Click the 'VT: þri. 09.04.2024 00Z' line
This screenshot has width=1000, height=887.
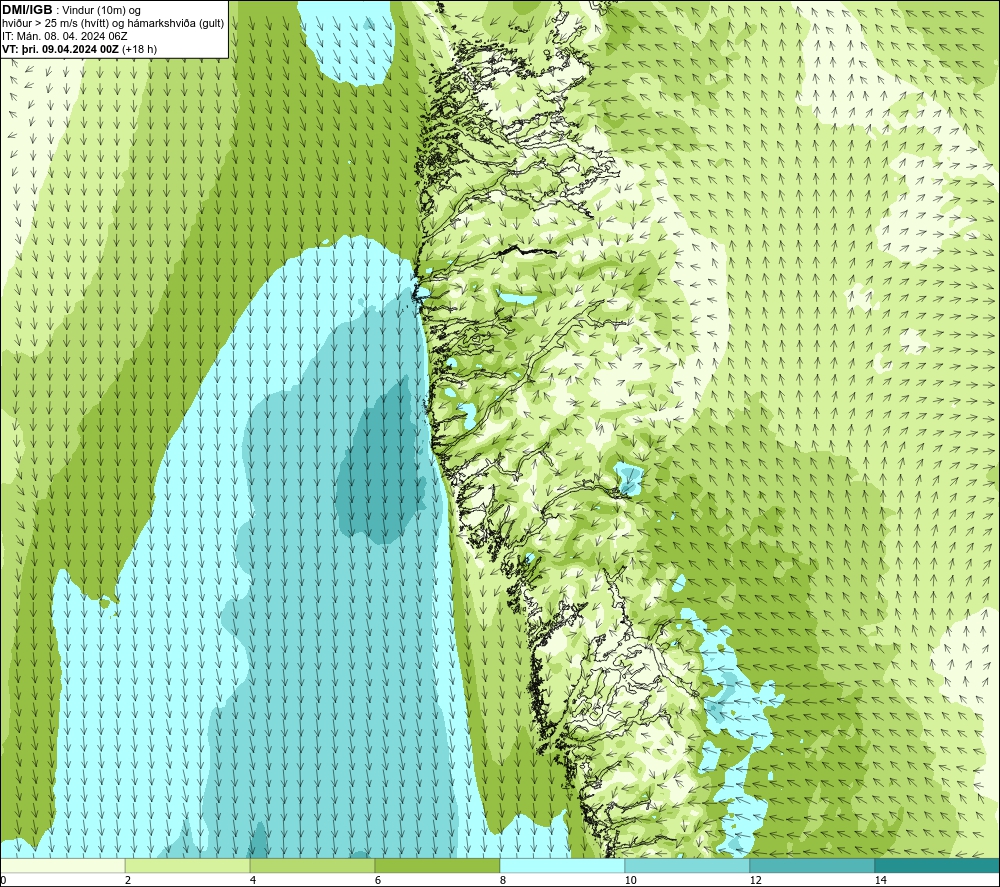click(x=60, y=49)
